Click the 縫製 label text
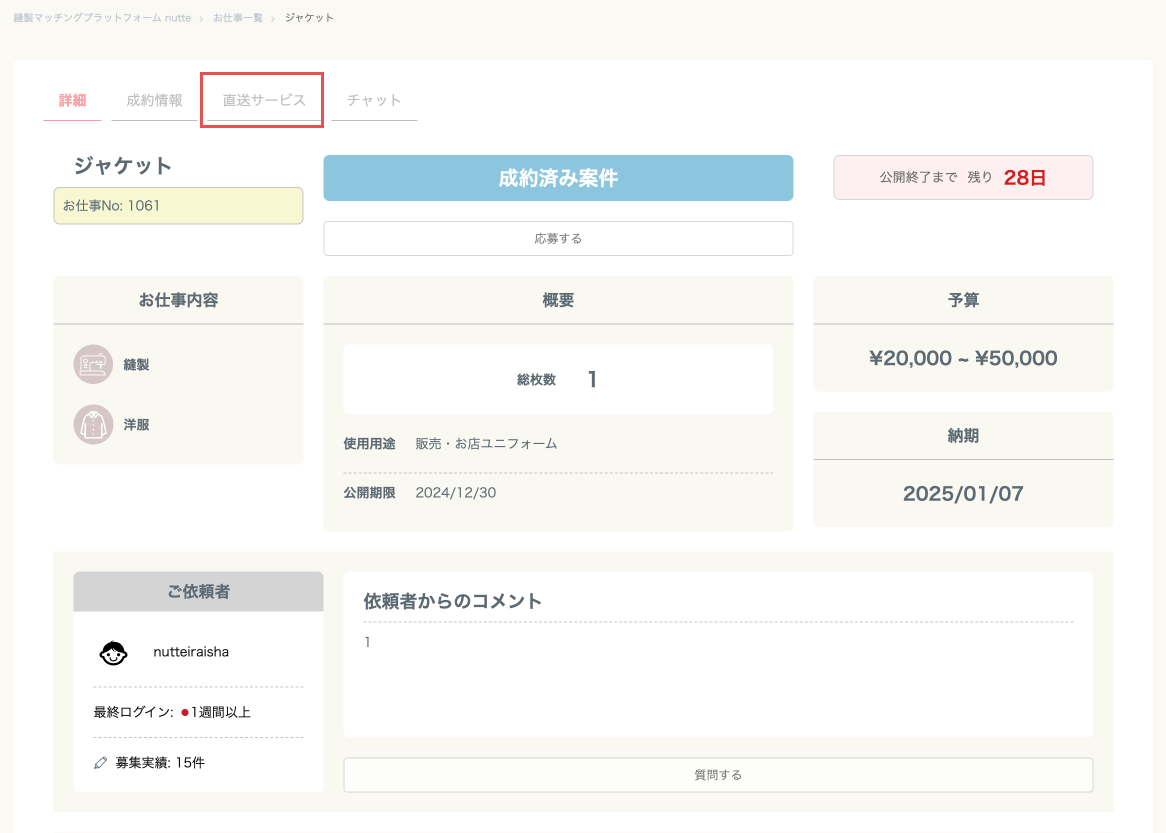 coord(136,364)
